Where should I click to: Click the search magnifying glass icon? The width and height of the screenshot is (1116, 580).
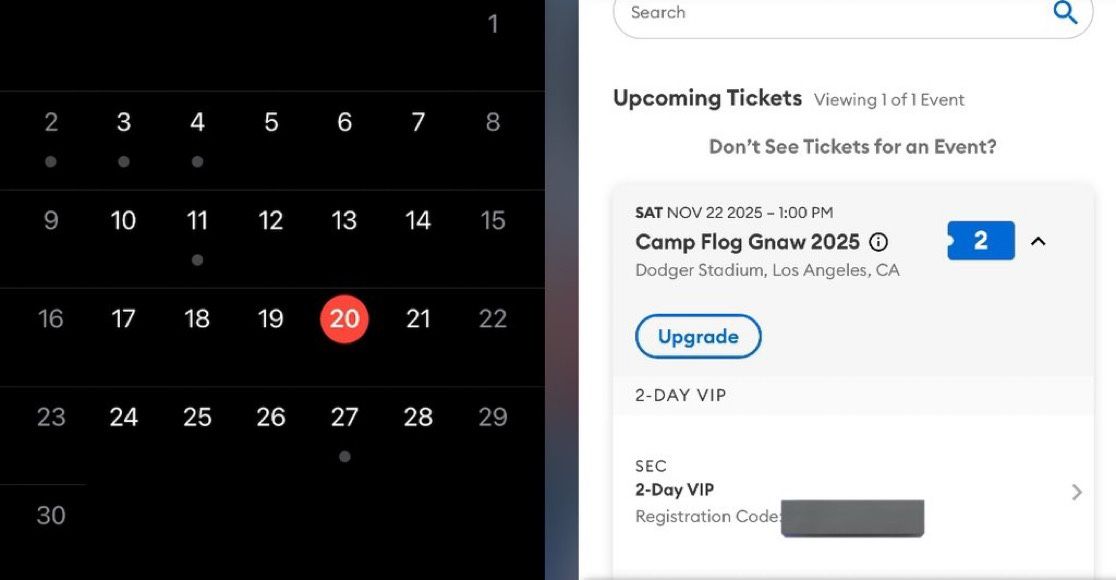pyautogui.click(x=1064, y=12)
